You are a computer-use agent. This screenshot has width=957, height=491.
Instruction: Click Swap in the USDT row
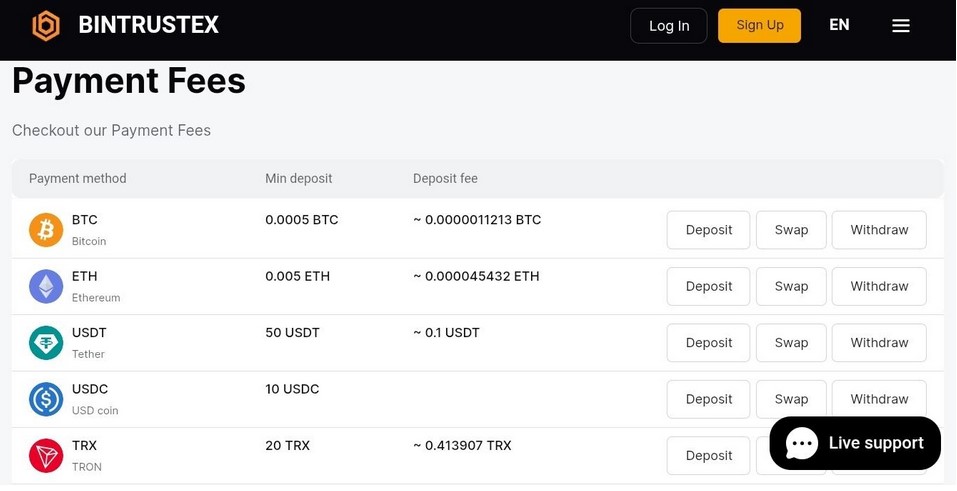(x=791, y=343)
